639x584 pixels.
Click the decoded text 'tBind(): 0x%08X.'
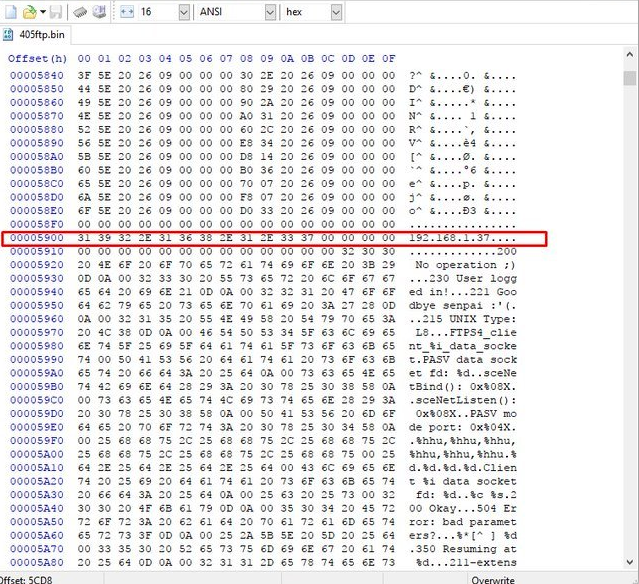463,386
